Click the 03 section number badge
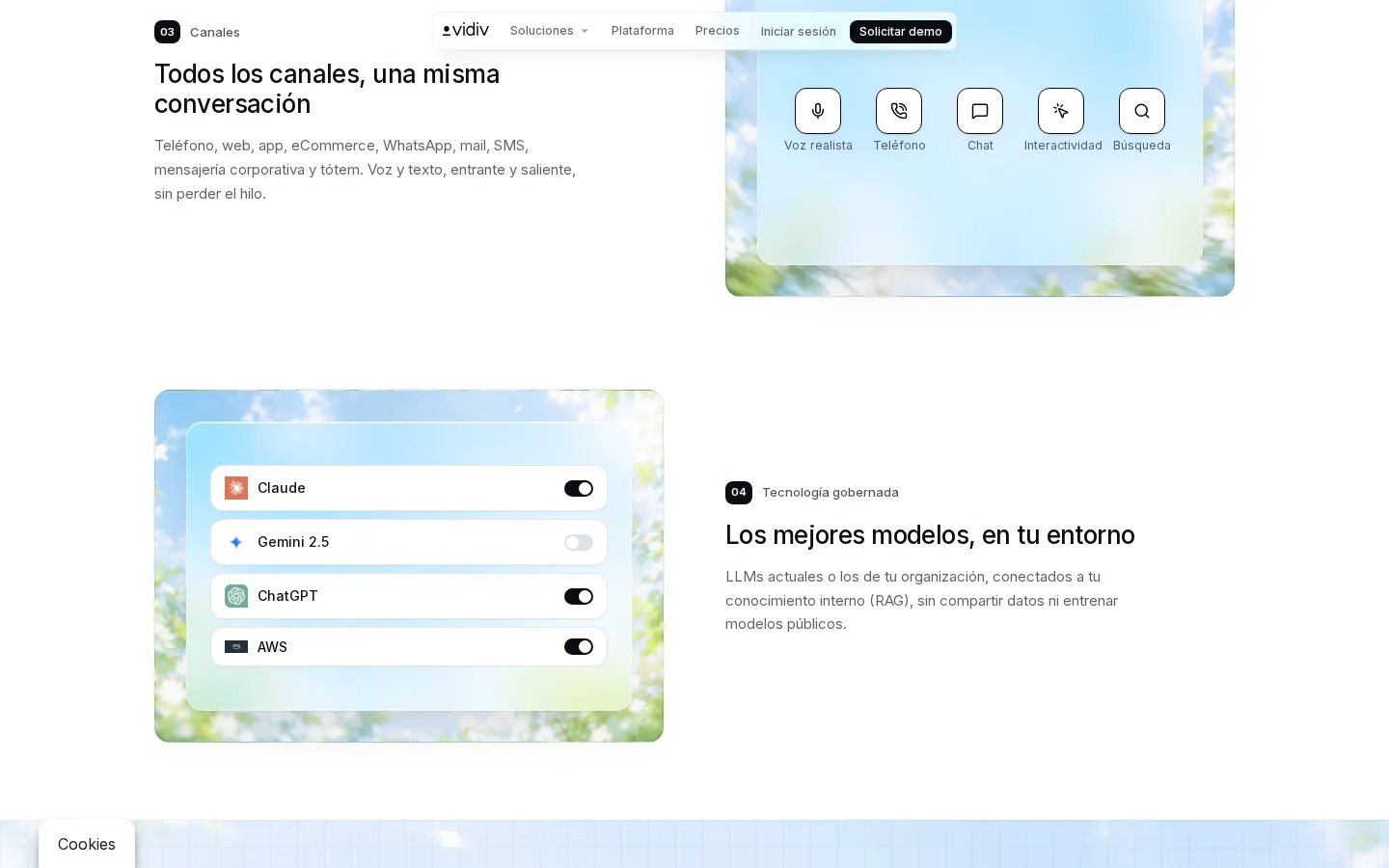Image resolution: width=1389 pixels, height=868 pixels. click(167, 32)
